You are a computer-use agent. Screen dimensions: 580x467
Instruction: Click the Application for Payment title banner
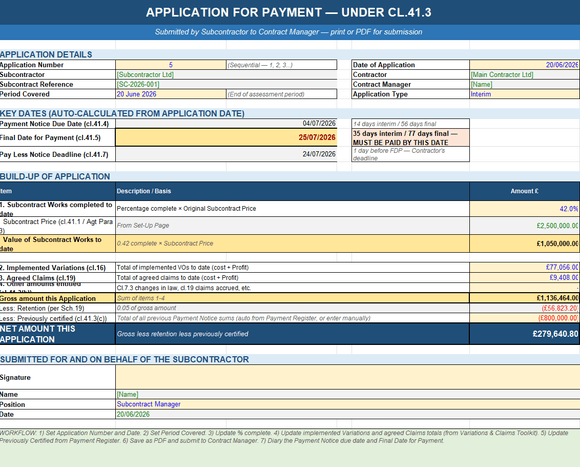click(289, 12)
